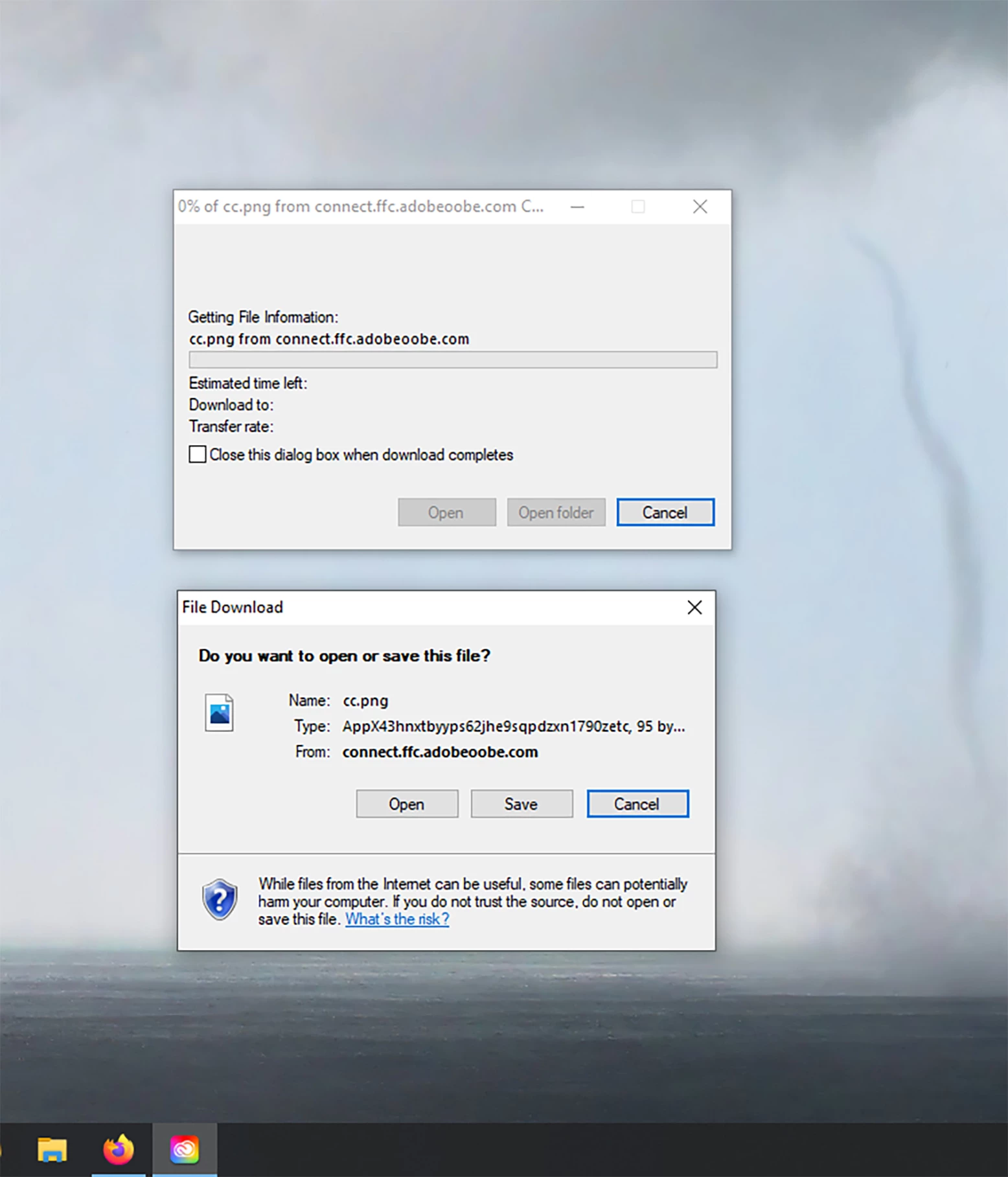Click the Transfer rate label

[231, 426]
